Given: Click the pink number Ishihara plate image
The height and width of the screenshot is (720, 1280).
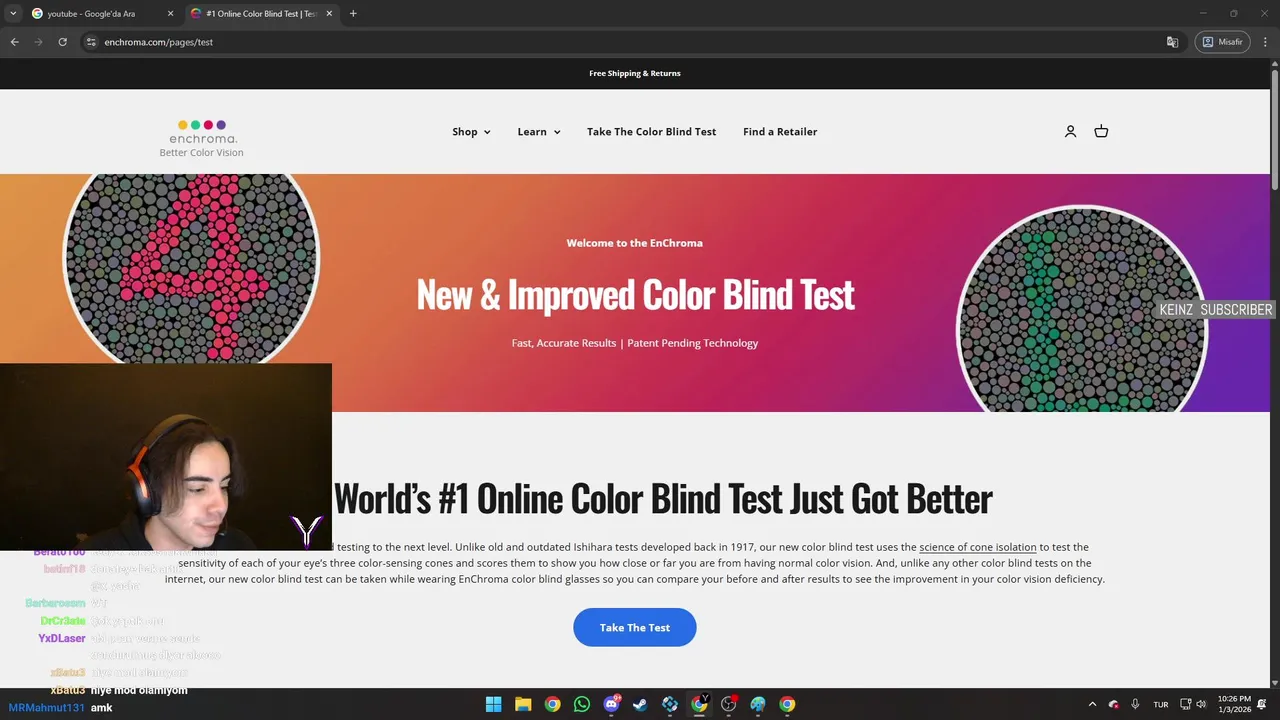Looking at the screenshot, I should click(x=191, y=266).
